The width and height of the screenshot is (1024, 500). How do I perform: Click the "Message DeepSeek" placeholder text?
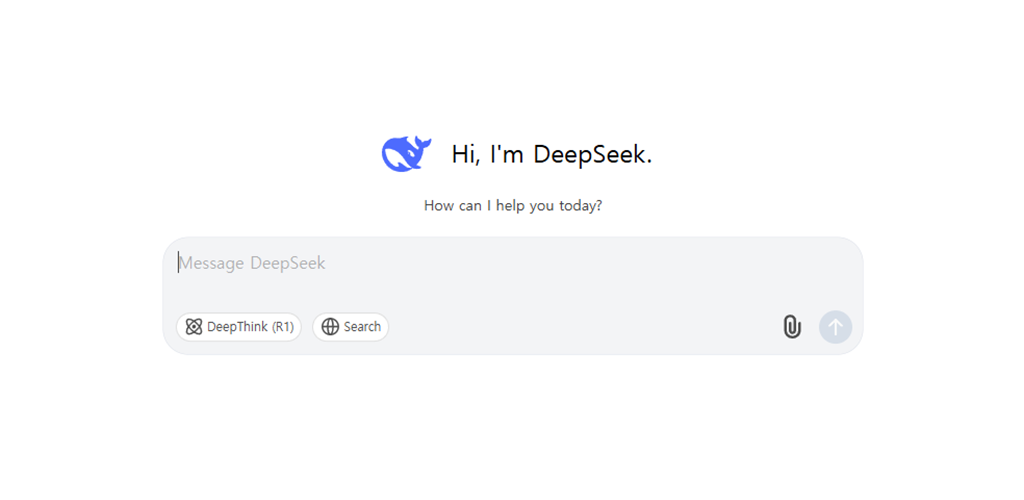(x=252, y=263)
